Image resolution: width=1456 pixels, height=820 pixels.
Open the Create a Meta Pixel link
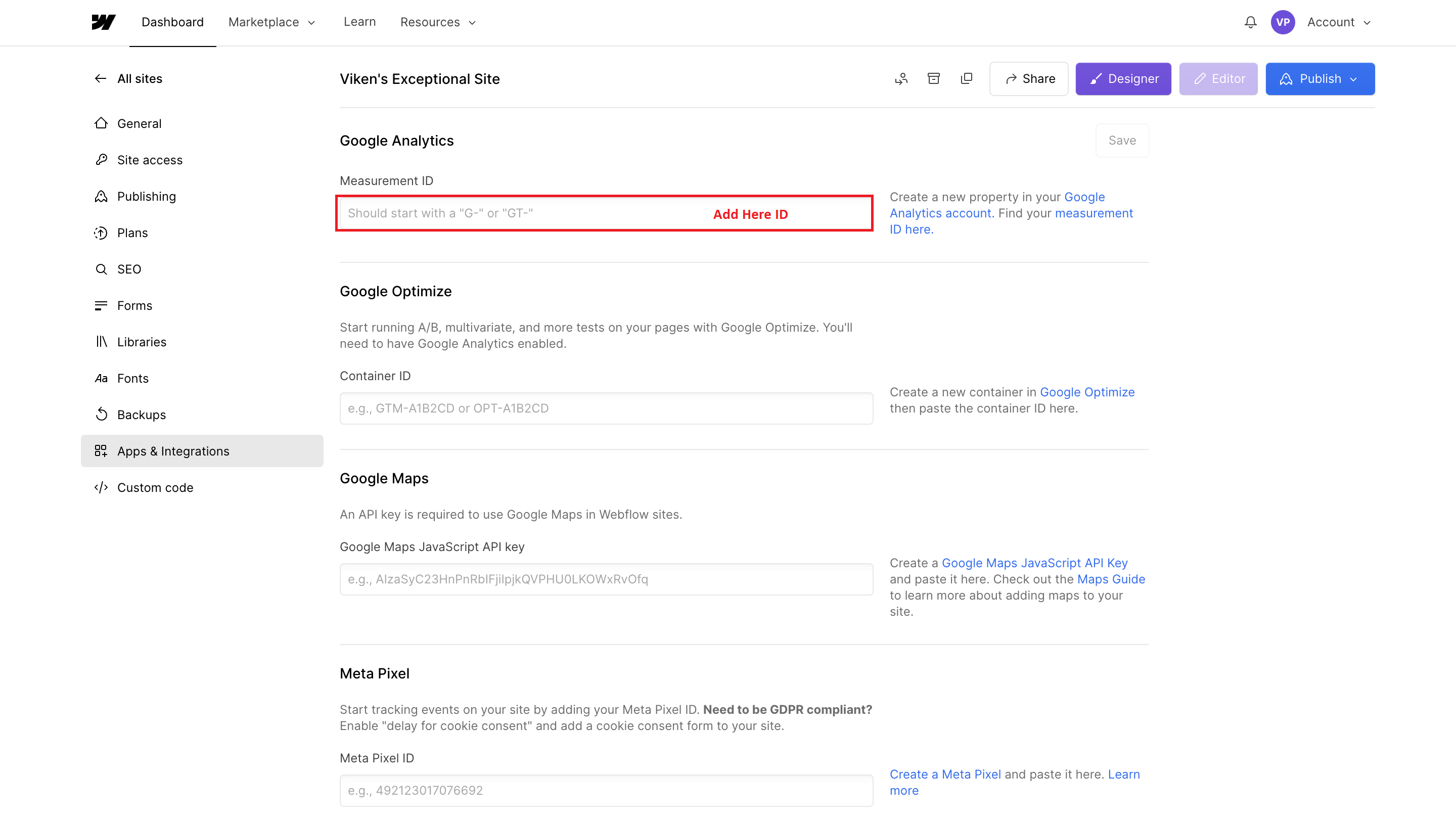tap(945, 774)
